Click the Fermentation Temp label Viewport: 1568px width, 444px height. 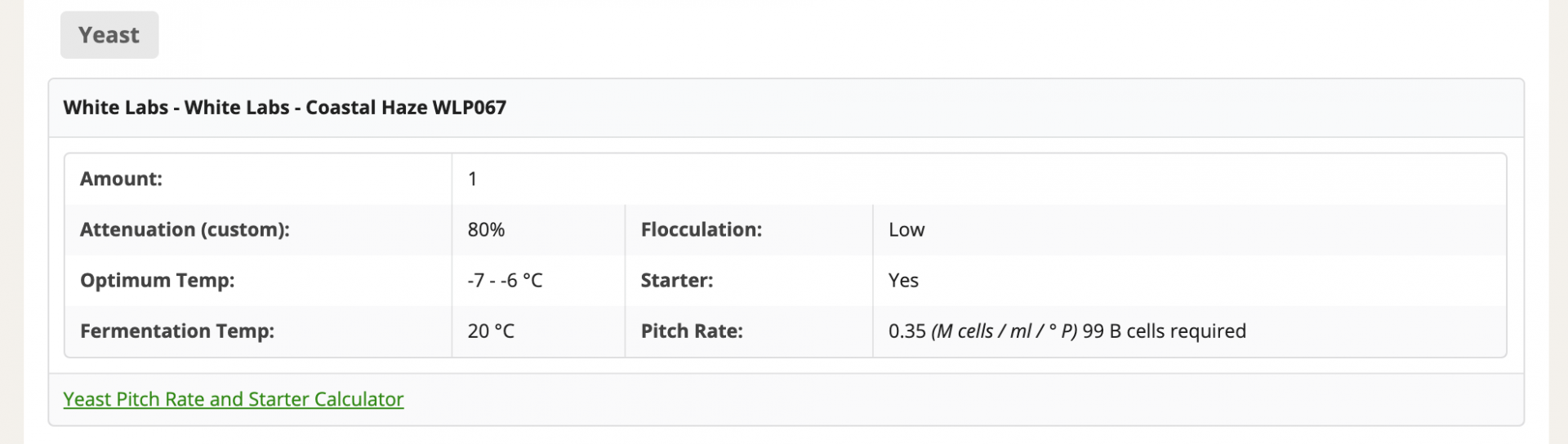coord(177,331)
